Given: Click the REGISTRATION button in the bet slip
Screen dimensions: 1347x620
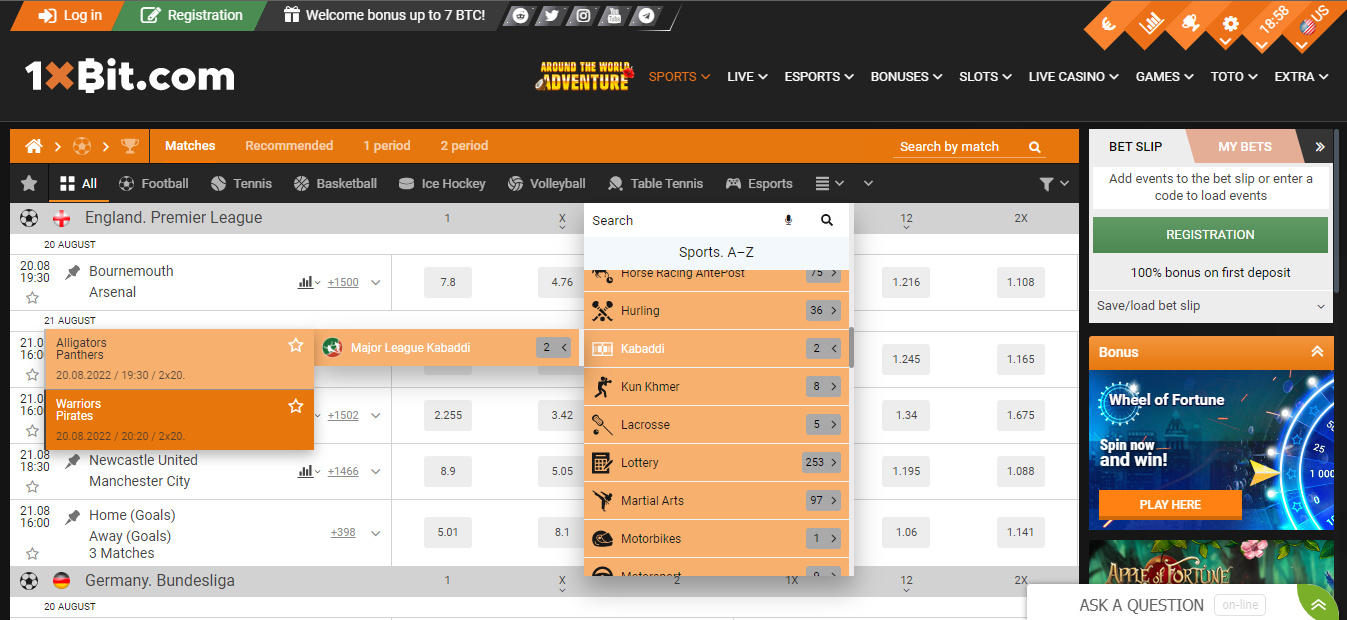Looking at the screenshot, I should [1210, 234].
